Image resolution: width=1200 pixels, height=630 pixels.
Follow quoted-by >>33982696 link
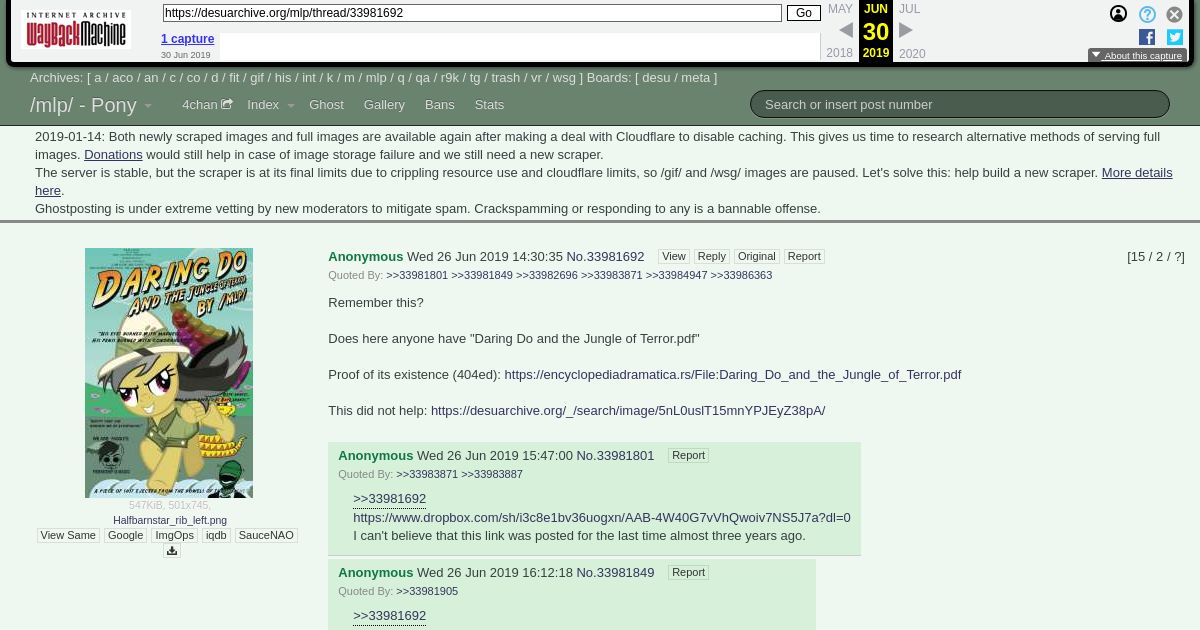tap(547, 275)
